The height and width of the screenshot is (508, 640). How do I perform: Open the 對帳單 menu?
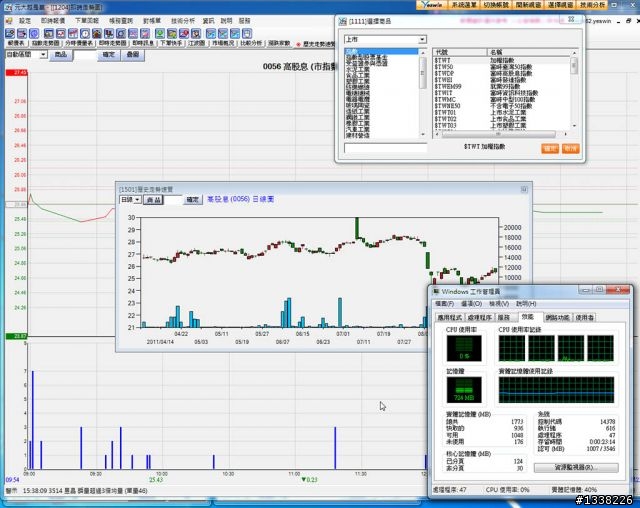point(152,21)
